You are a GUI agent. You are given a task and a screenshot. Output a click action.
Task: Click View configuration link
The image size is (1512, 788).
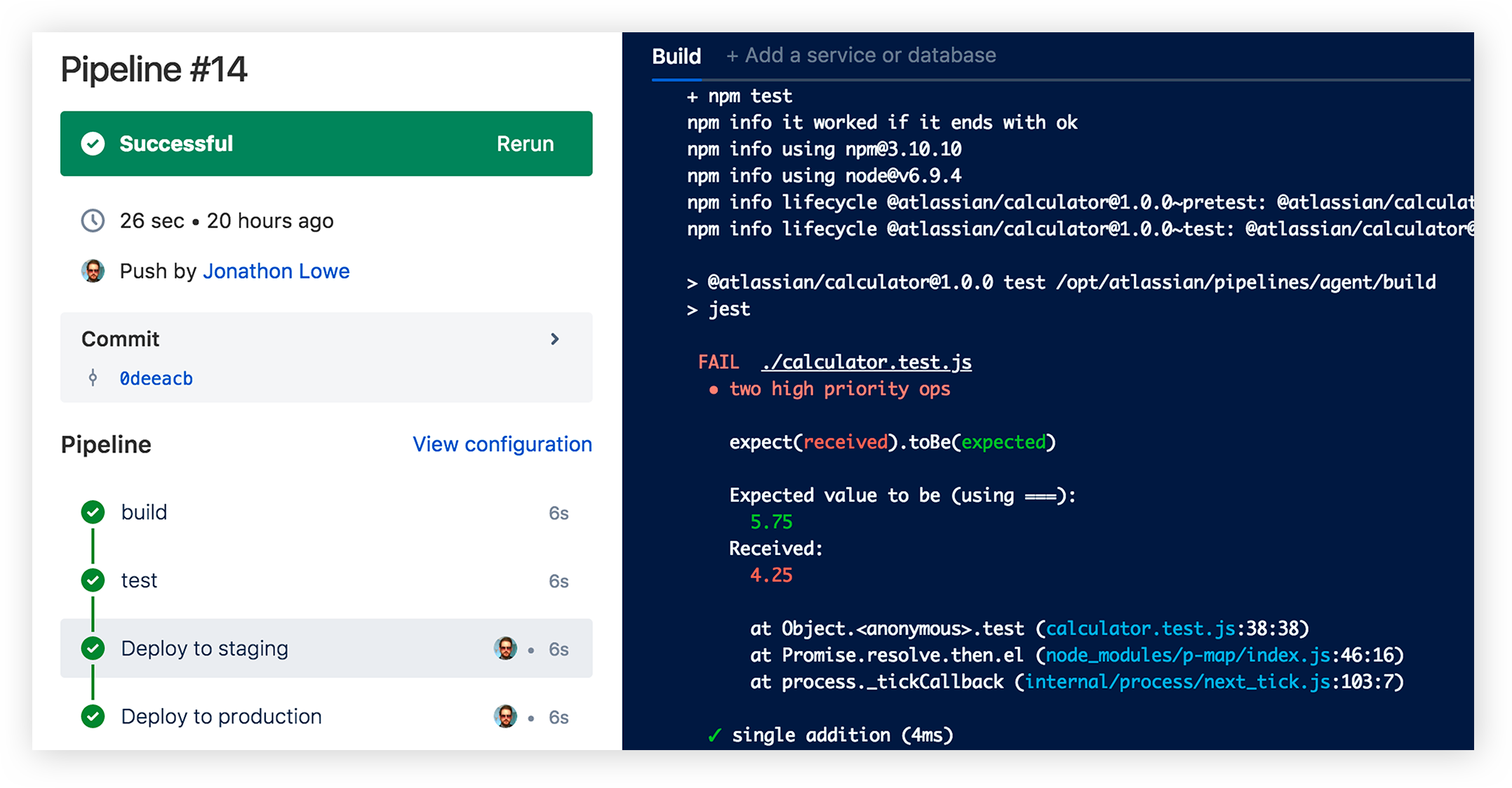[502, 444]
